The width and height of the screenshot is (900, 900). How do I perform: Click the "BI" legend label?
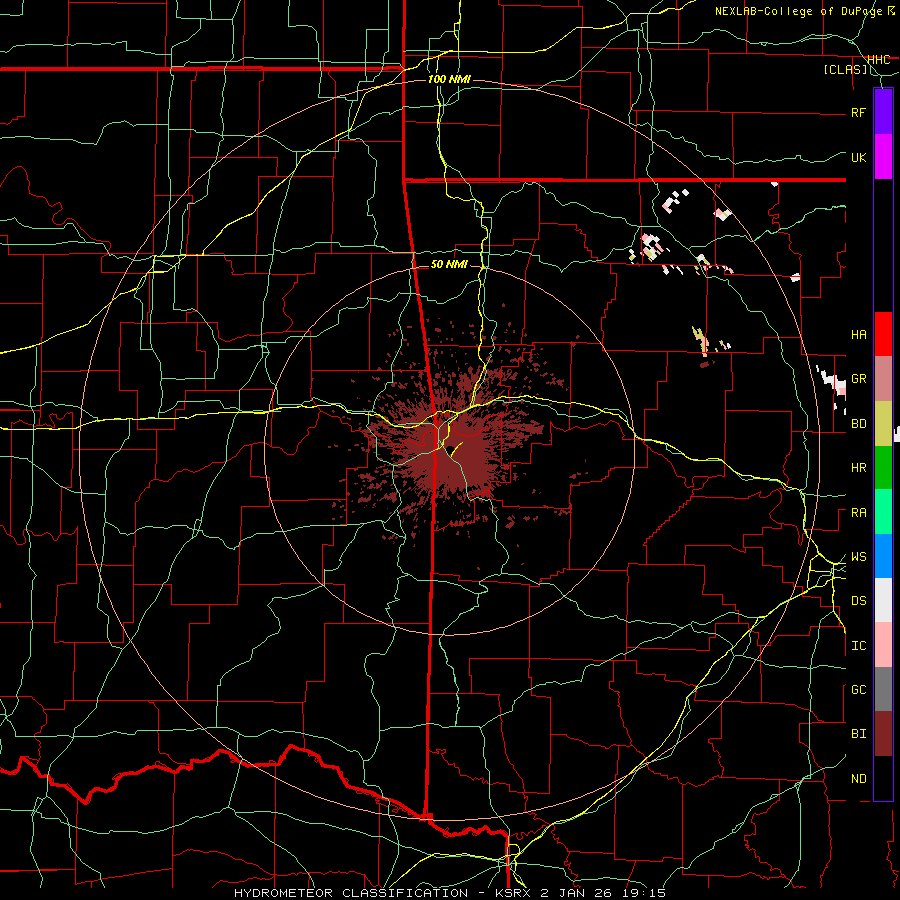tap(858, 734)
